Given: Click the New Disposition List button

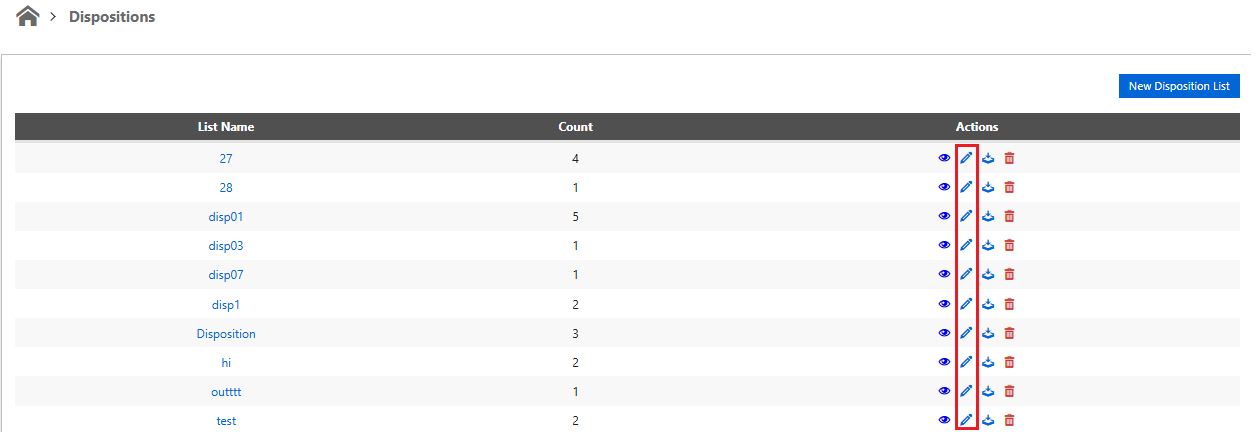Looking at the screenshot, I should tap(1179, 86).
